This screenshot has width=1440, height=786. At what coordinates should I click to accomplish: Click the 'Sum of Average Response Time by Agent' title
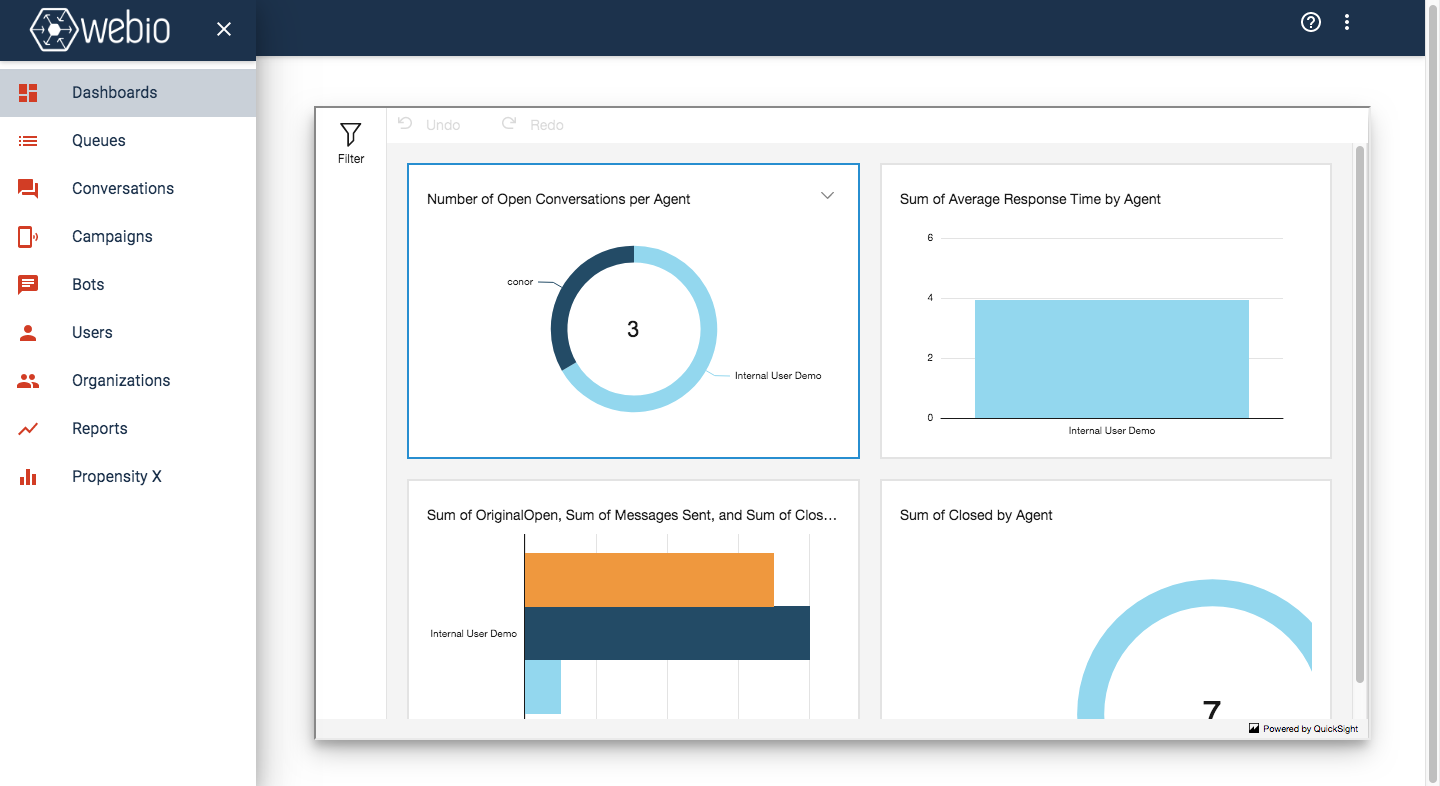tap(1030, 199)
